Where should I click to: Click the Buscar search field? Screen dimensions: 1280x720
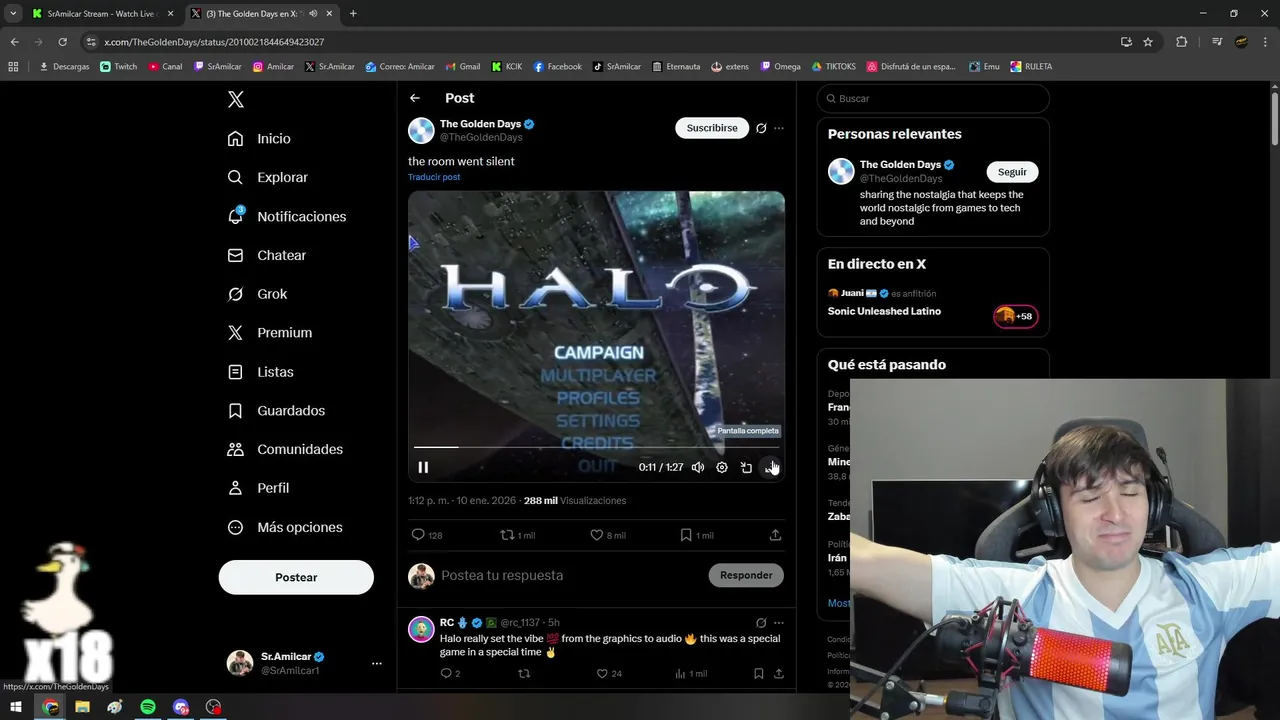pyautogui.click(x=933, y=99)
